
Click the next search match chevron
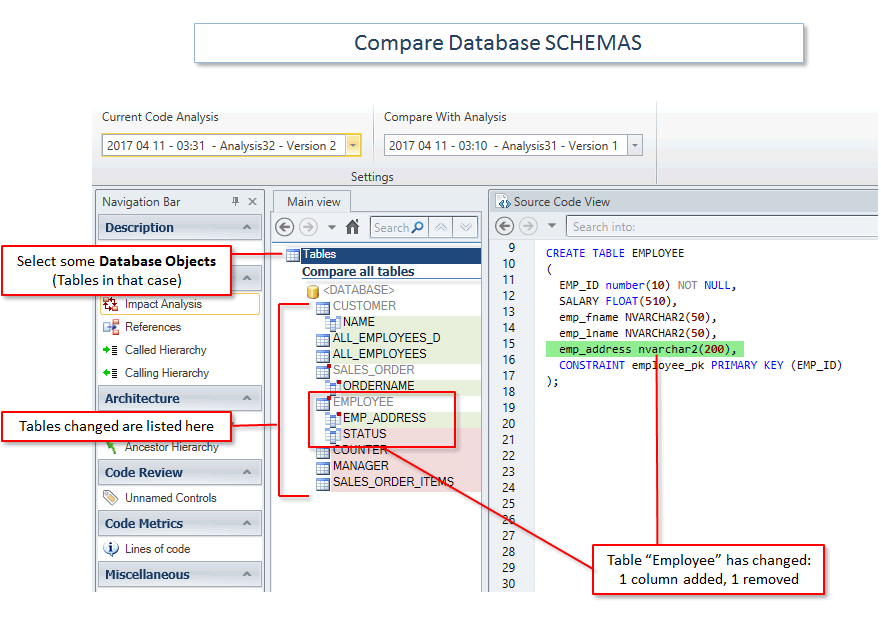465,227
